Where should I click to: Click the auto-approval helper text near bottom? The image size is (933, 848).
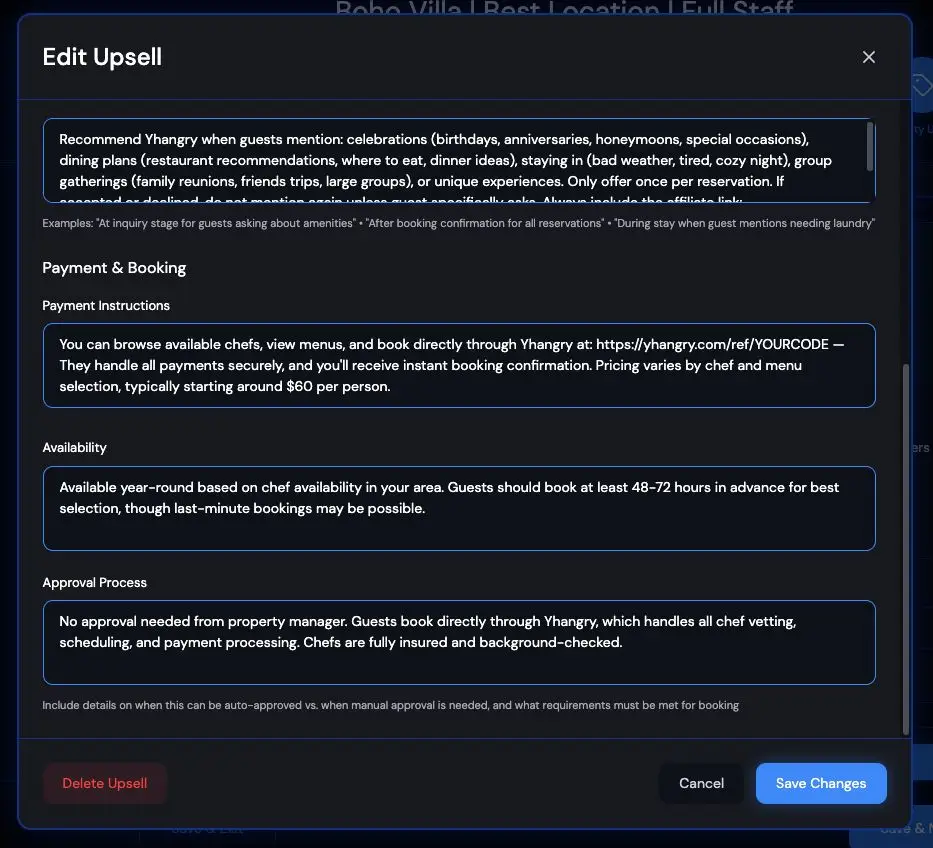(x=390, y=705)
